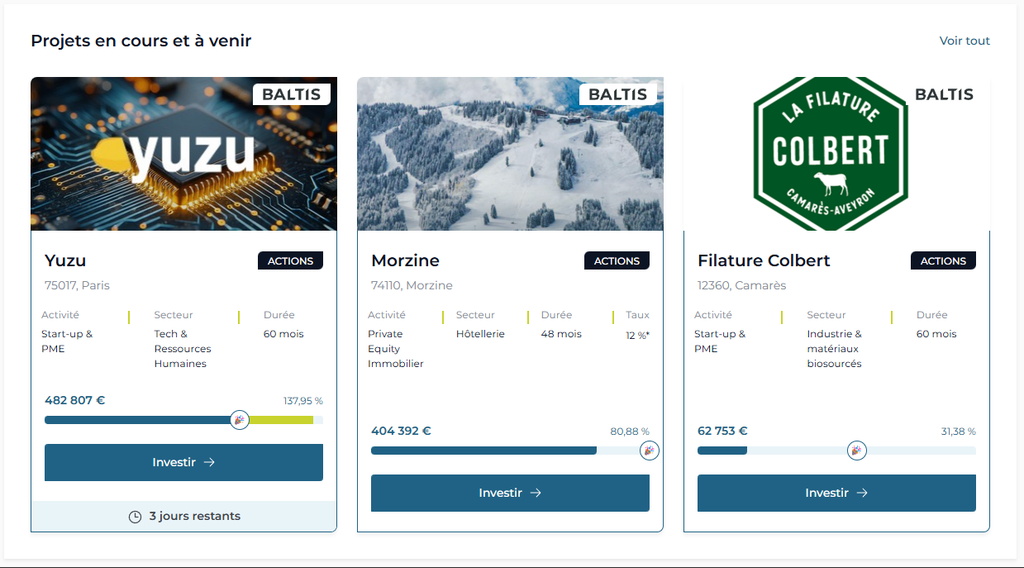The height and width of the screenshot is (568, 1024).
Task: Click Investir button on Yuzu card
Action: (x=184, y=462)
